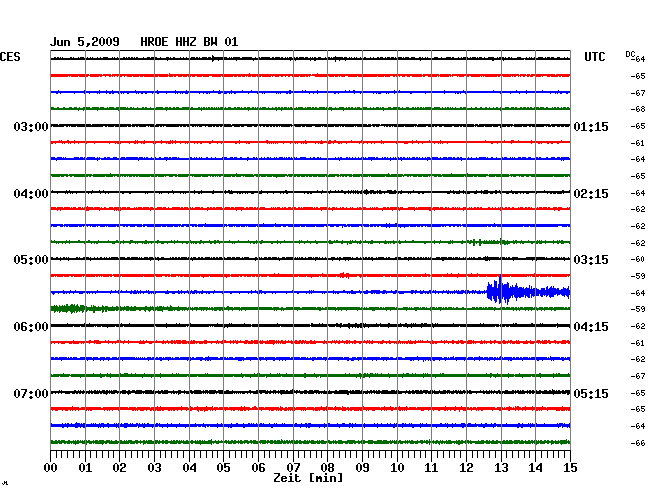Click the date label Jun 5,2009
Image resolution: width=650 pixels, height=494 pixels.
point(85,42)
